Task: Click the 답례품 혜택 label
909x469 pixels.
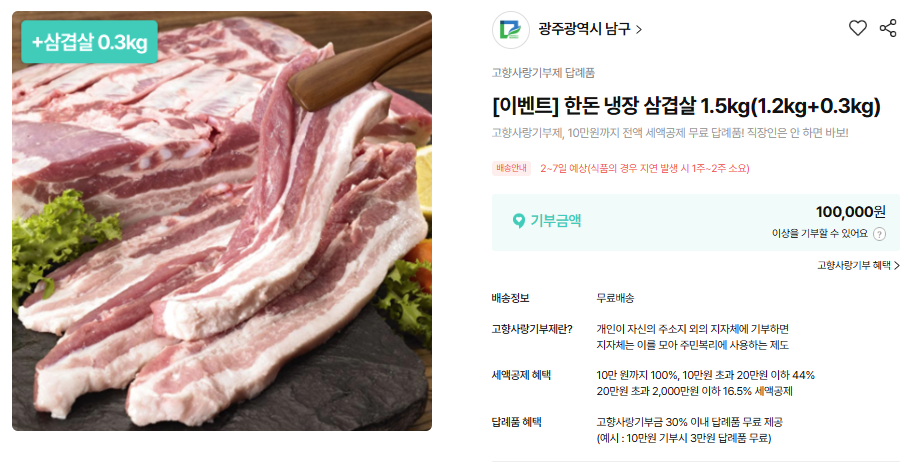Action: pos(517,422)
